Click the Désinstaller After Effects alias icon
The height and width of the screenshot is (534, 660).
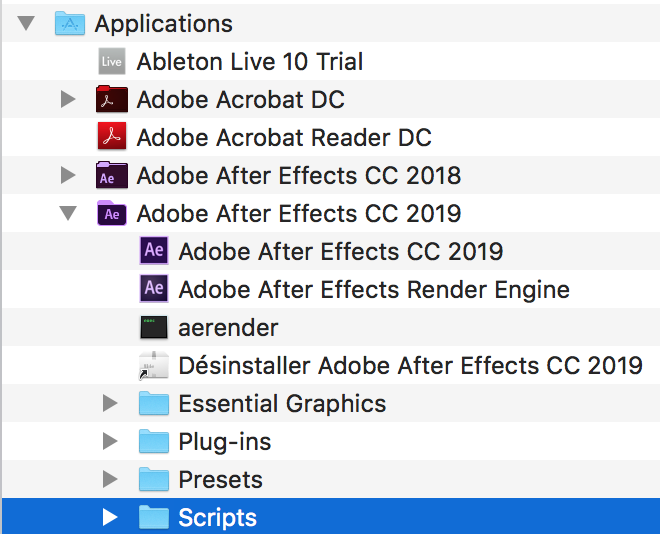[x=154, y=365]
